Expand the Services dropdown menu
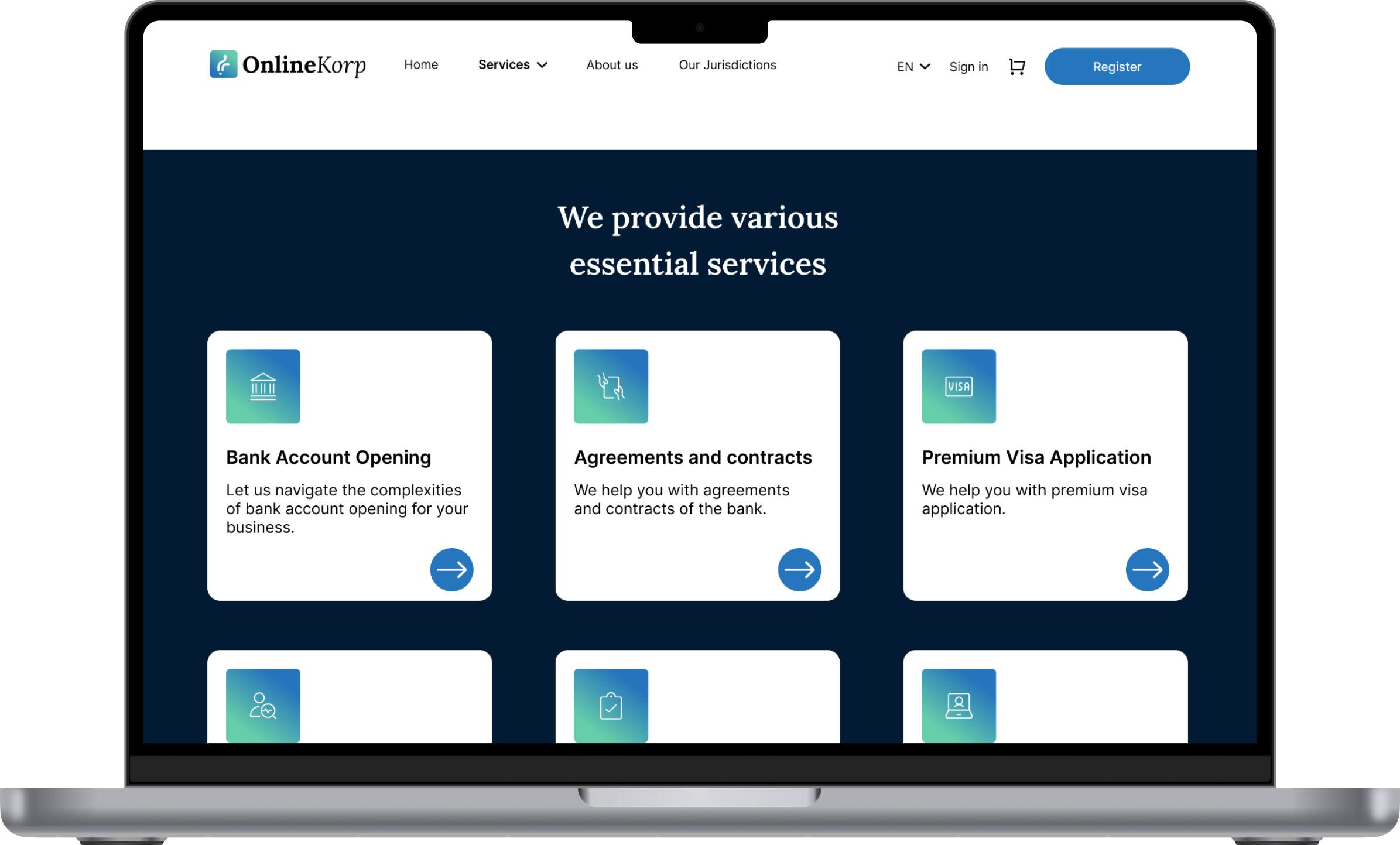Screen dimensions: 1400x845 pyautogui.click(x=512, y=65)
